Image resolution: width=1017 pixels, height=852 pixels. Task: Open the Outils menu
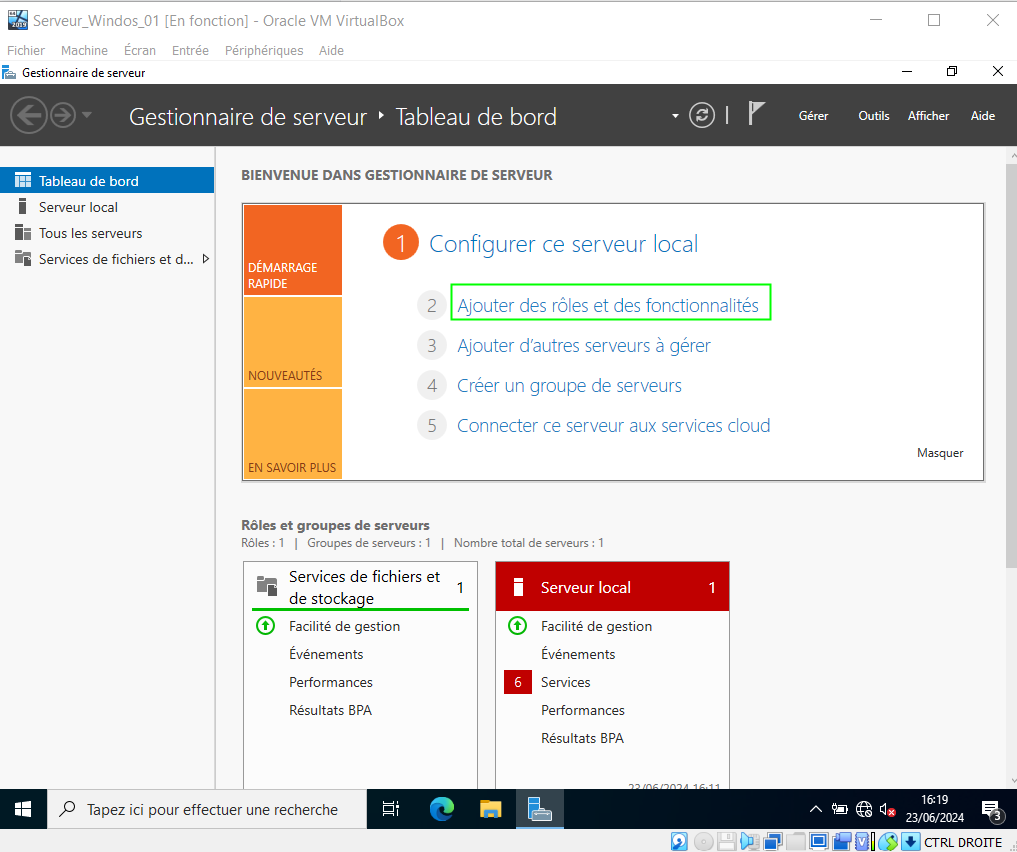click(873, 116)
